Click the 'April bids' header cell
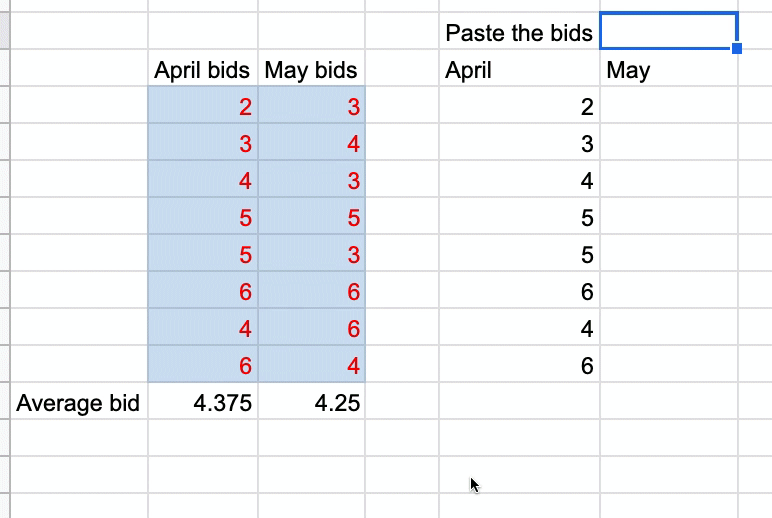 coord(202,70)
